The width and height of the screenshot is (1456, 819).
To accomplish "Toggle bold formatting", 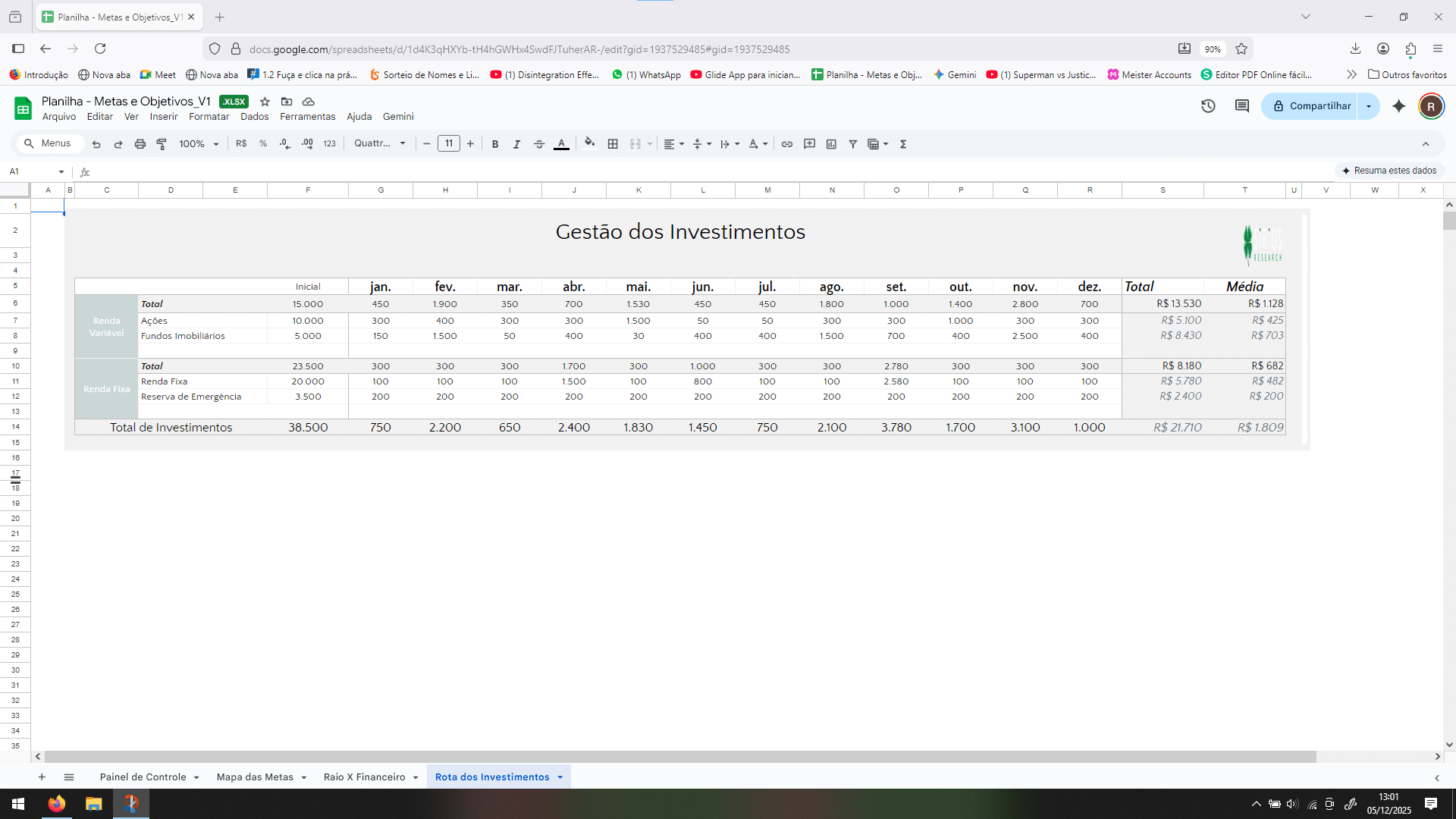I will click(x=495, y=144).
